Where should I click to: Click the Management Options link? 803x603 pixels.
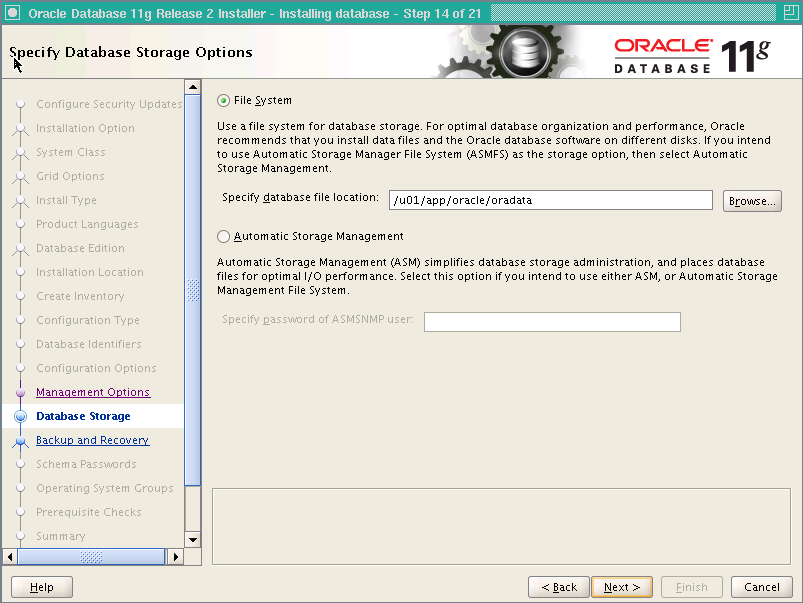tap(94, 392)
